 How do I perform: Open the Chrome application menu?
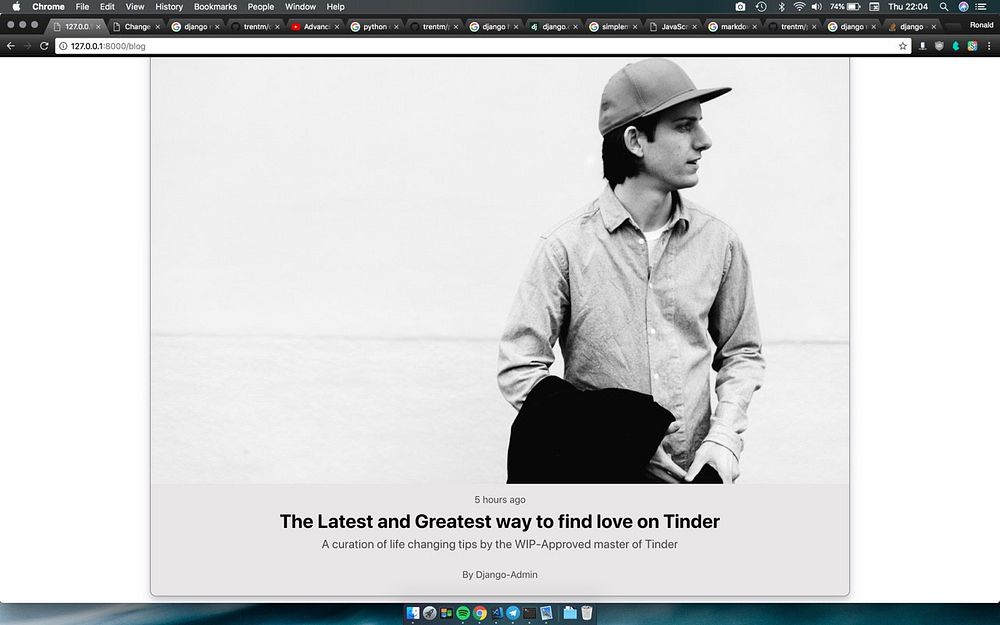click(x=48, y=6)
